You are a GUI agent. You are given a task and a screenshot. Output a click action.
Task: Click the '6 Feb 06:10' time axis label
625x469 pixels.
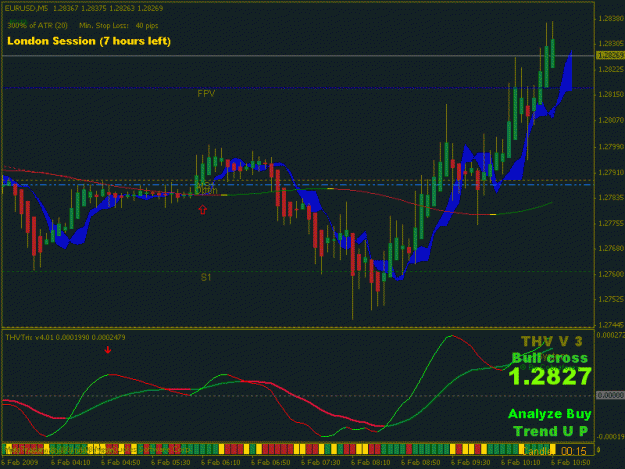click(220, 463)
